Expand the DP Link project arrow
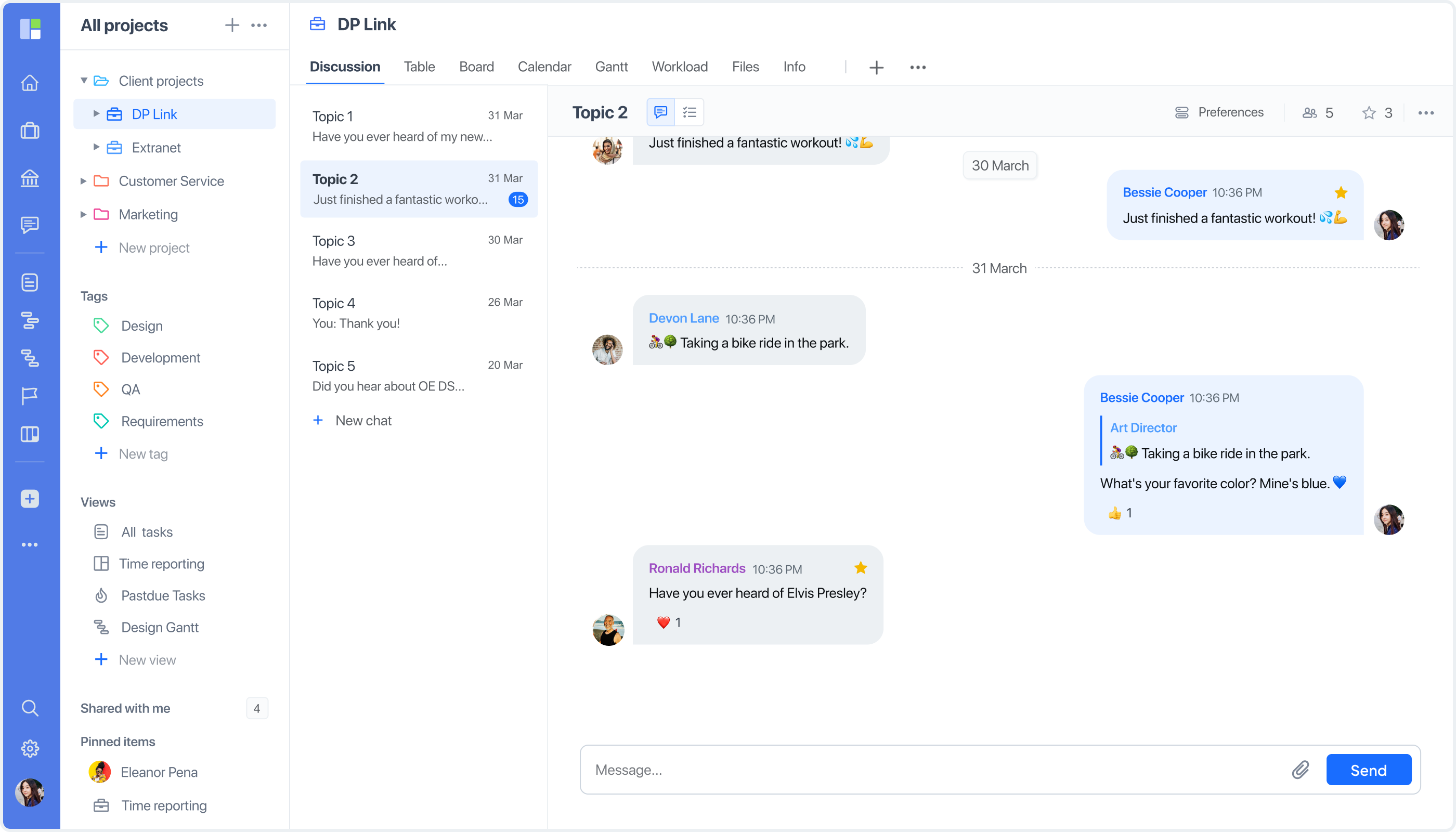Screen dimensions: 1456x832 click(96, 114)
